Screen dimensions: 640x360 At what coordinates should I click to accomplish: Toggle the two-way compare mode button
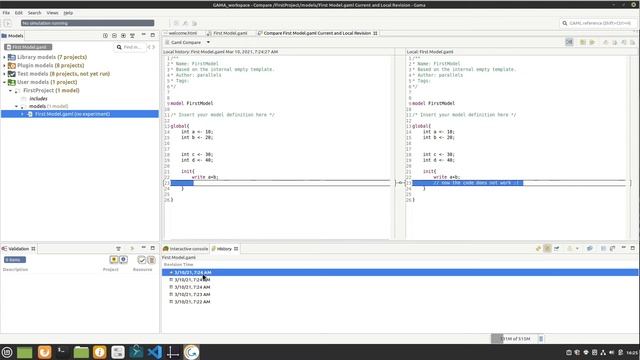pyautogui.click(x=569, y=42)
